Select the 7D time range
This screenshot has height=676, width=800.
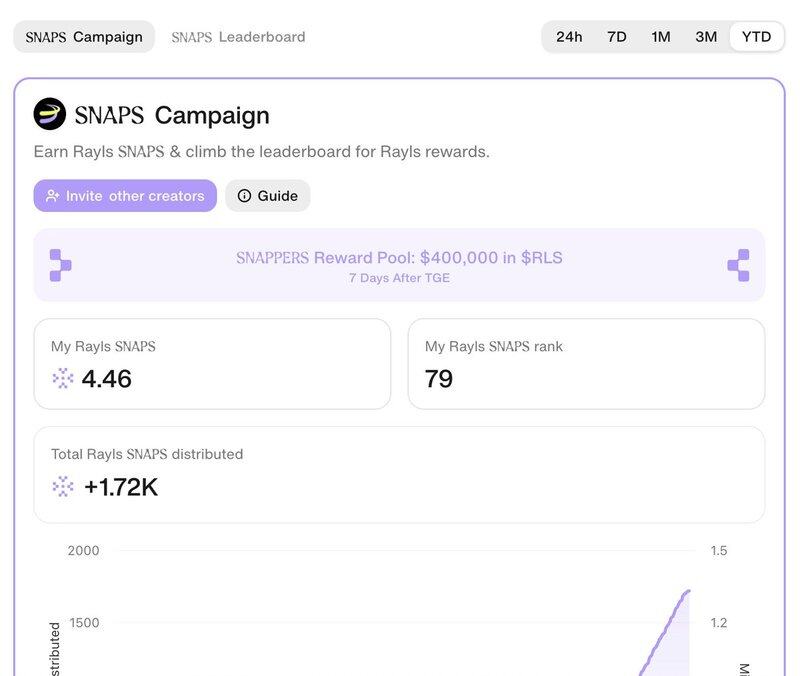click(x=616, y=37)
